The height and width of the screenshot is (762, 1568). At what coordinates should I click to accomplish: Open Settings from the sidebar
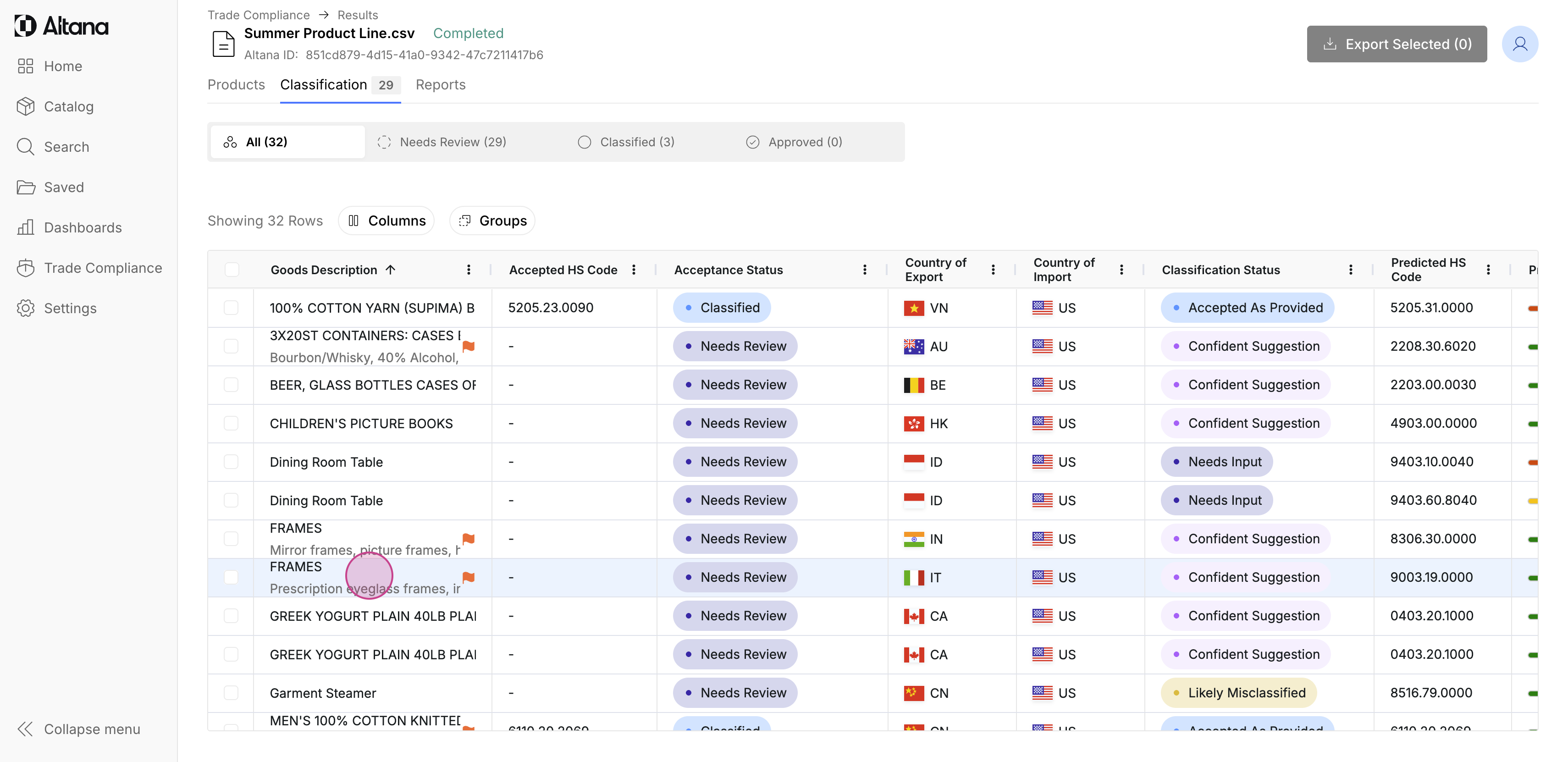pyautogui.click(x=69, y=308)
